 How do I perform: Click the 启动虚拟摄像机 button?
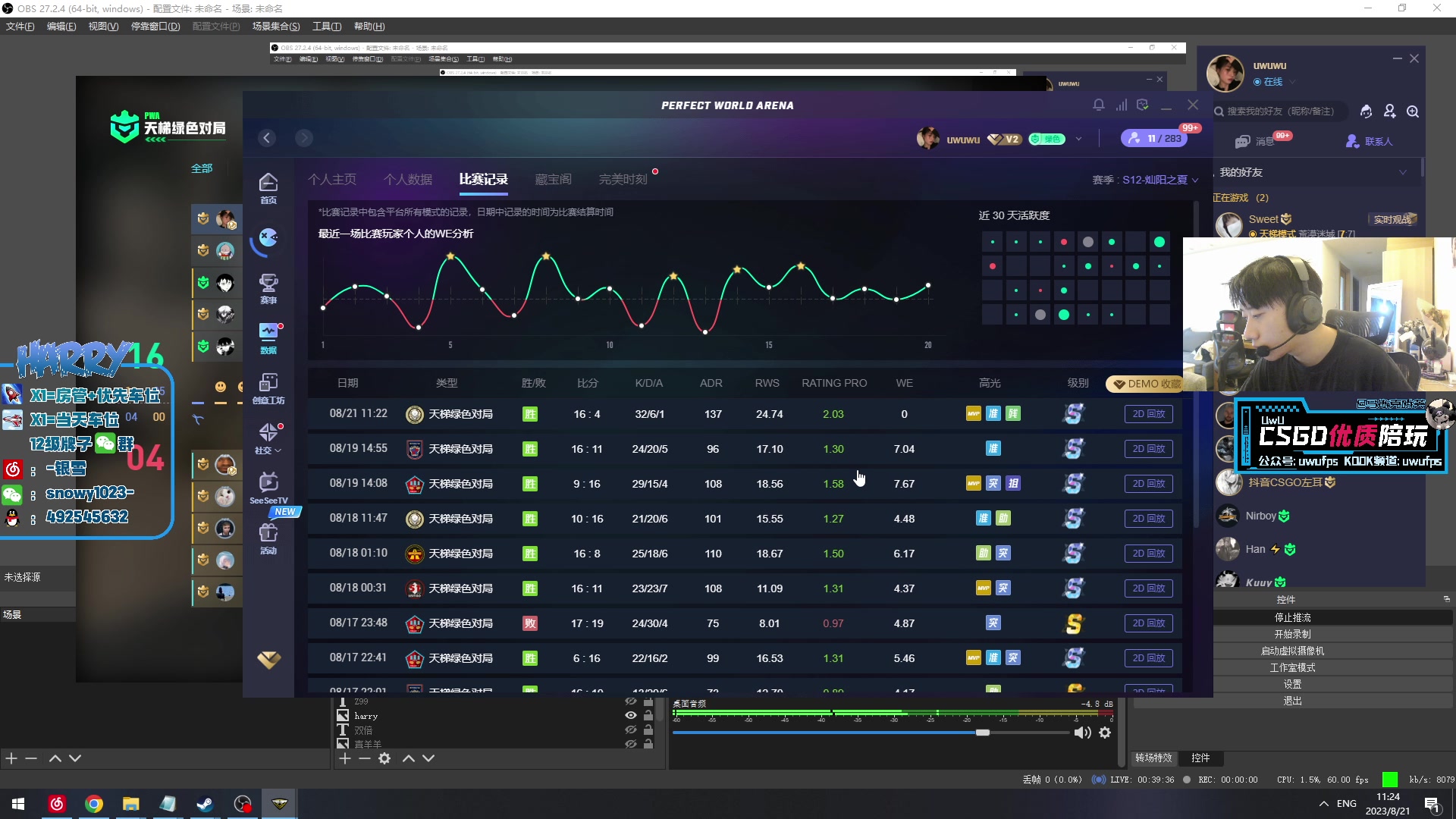click(1292, 651)
